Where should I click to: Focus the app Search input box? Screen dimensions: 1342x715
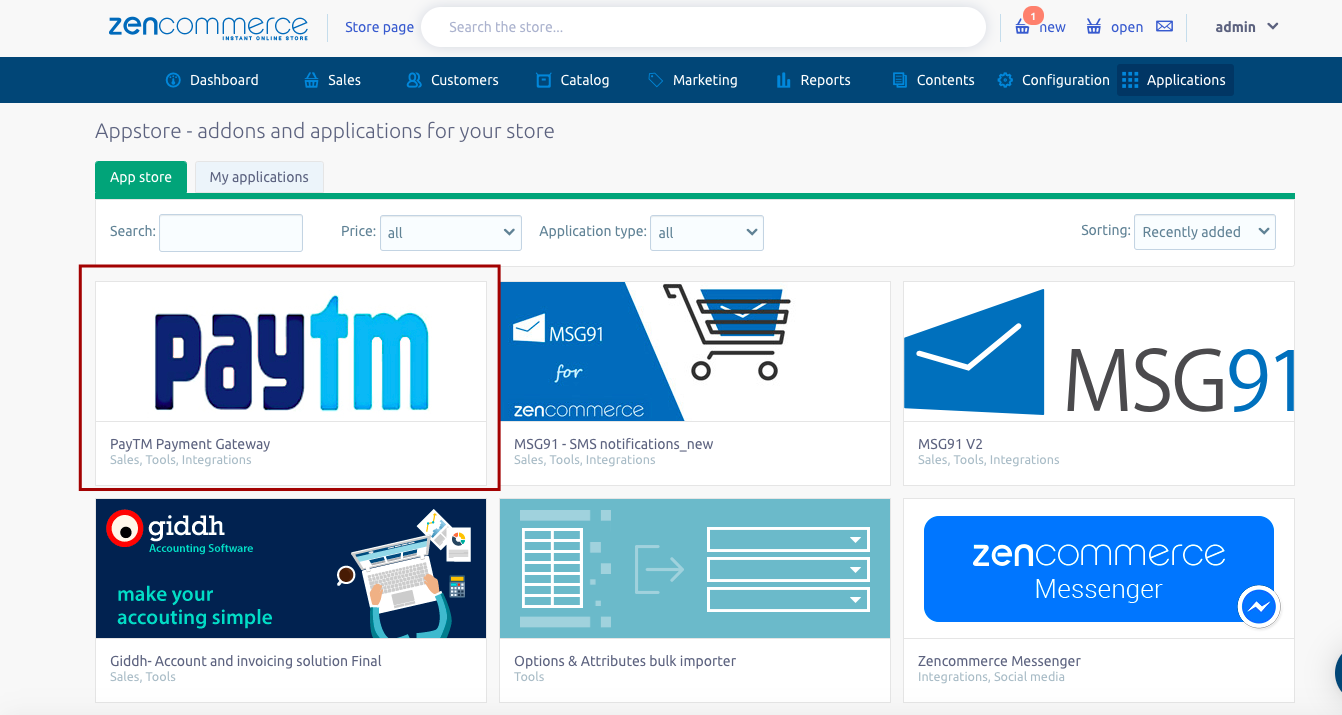tap(231, 232)
